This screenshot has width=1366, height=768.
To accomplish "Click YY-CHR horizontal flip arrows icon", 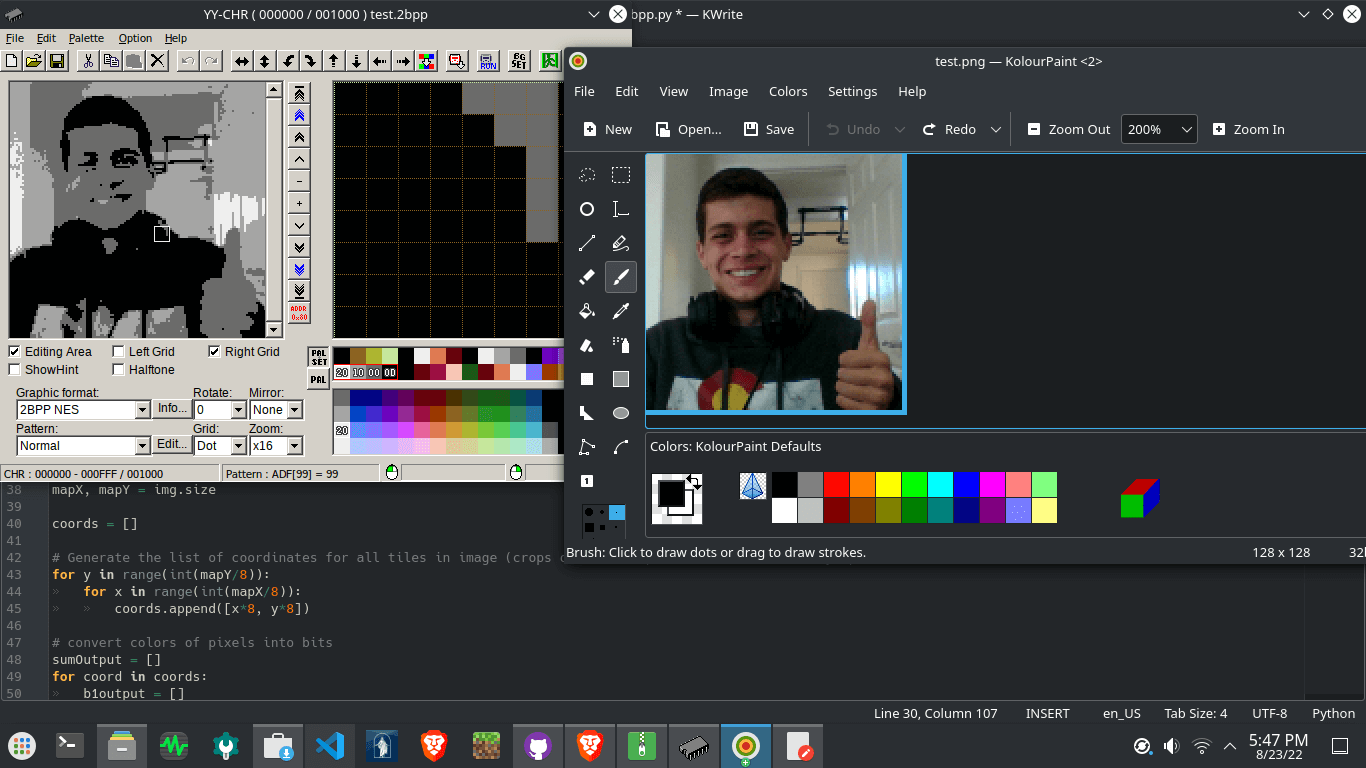I will [242, 61].
